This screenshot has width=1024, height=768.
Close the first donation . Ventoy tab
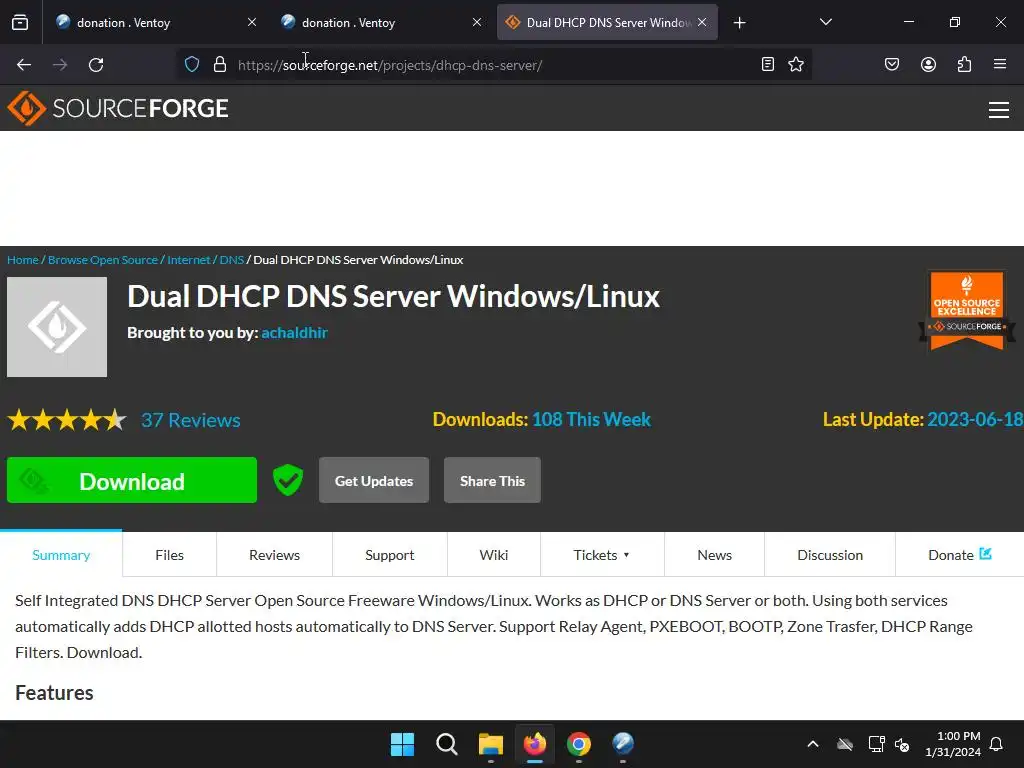coord(252,22)
